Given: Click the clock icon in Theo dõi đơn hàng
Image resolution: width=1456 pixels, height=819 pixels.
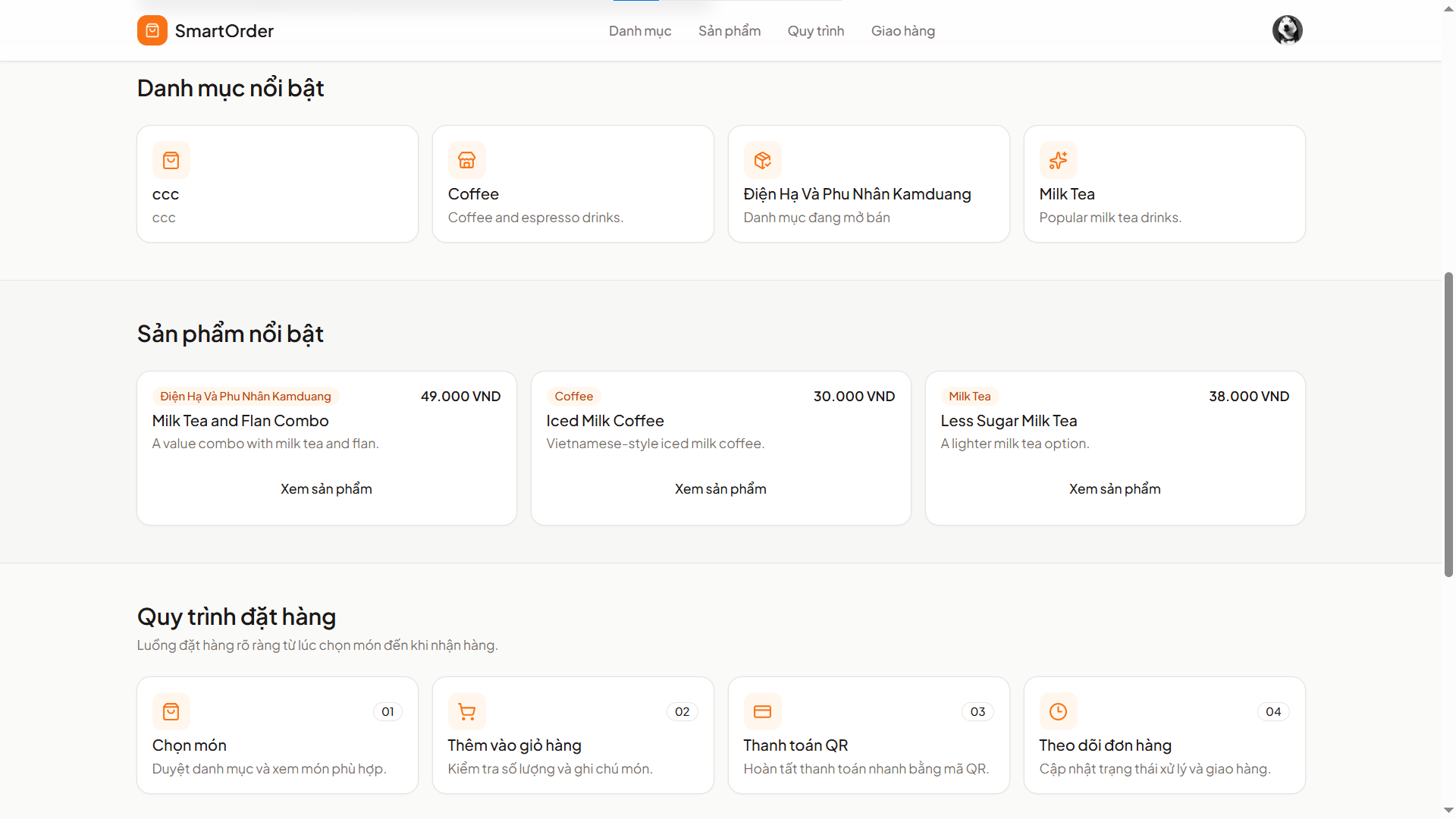Looking at the screenshot, I should click(x=1059, y=711).
